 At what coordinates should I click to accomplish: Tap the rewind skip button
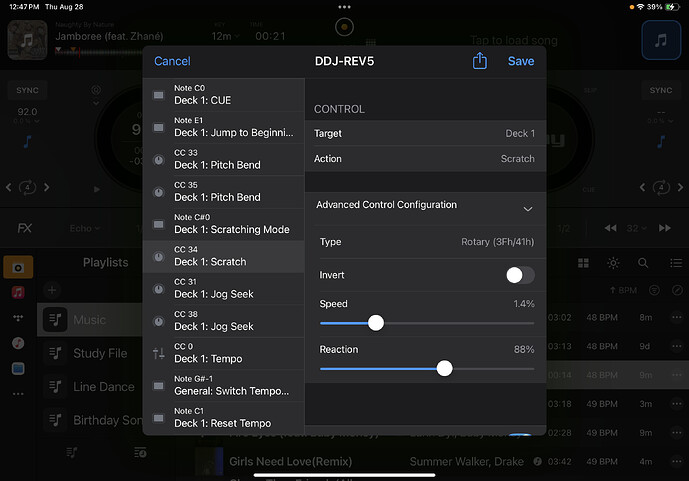pos(610,228)
